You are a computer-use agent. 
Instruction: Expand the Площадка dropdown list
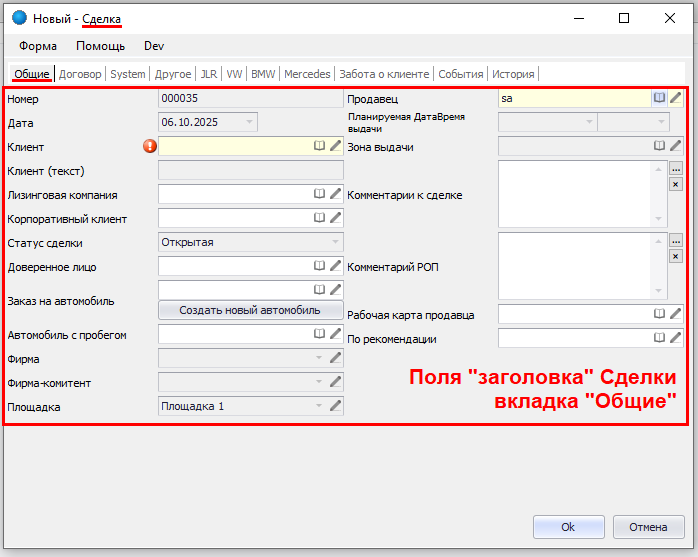(x=319, y=405)
